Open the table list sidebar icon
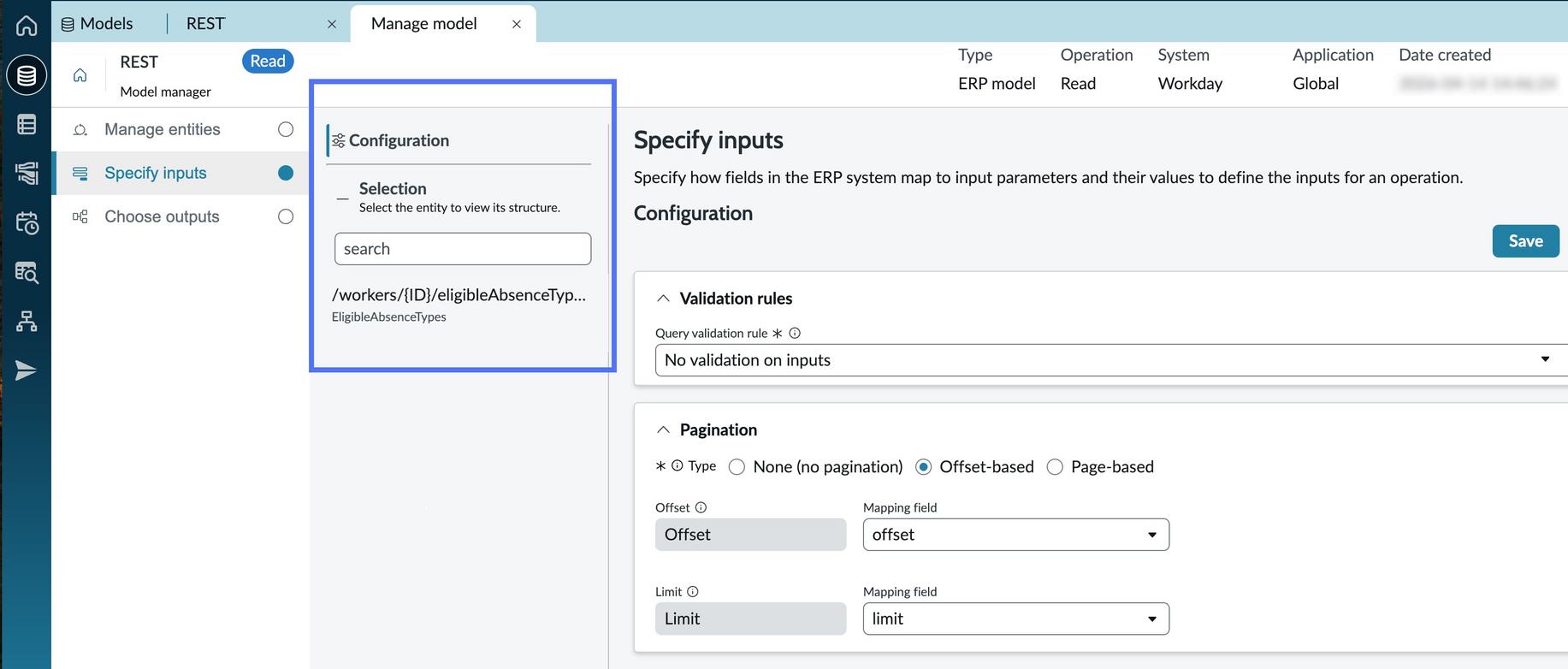This screenshot has width=1568, height=669. pyautogui.click(x=27, y=125)
